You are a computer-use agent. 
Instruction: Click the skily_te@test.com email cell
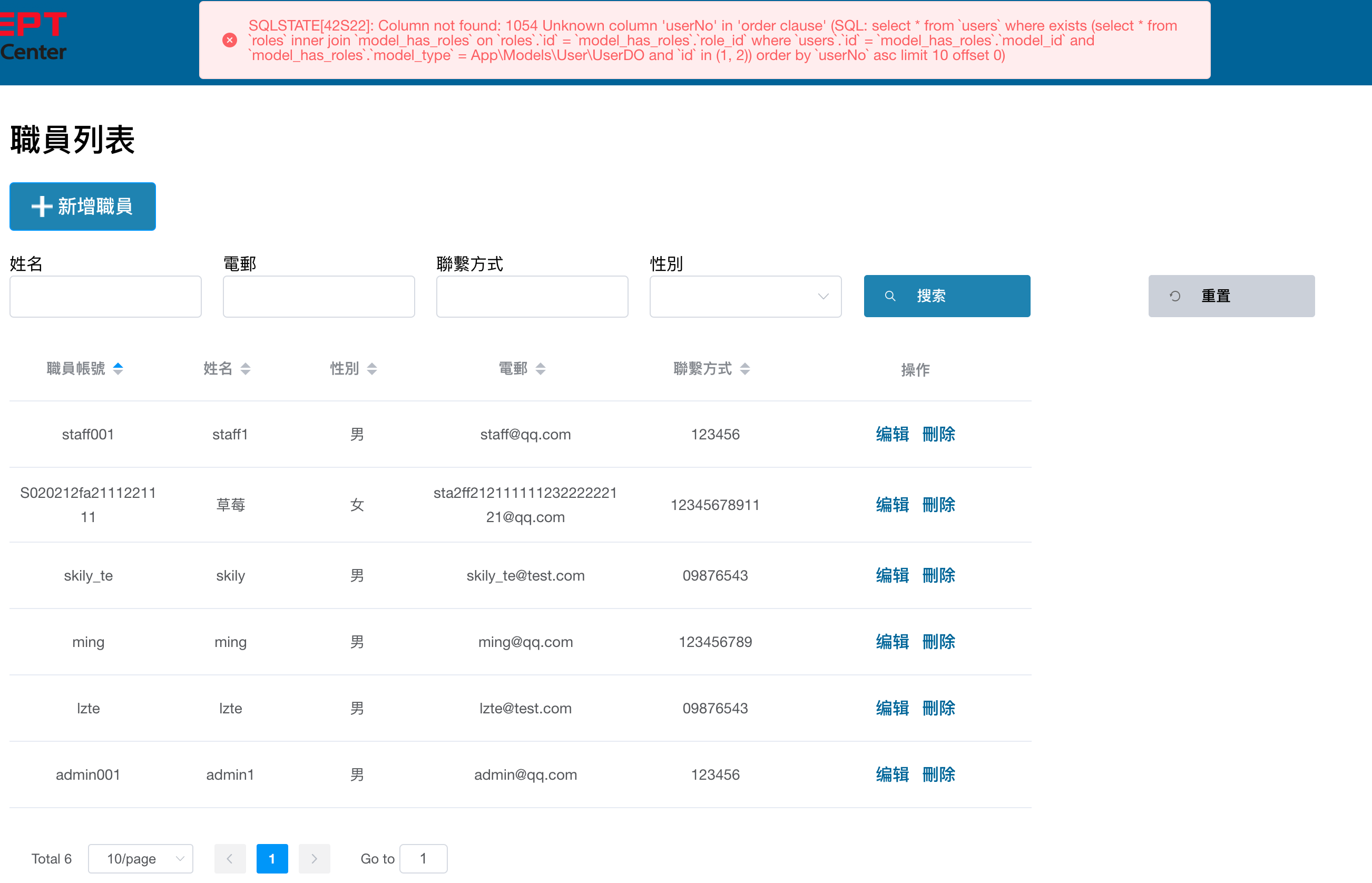(x=525, y=576)
